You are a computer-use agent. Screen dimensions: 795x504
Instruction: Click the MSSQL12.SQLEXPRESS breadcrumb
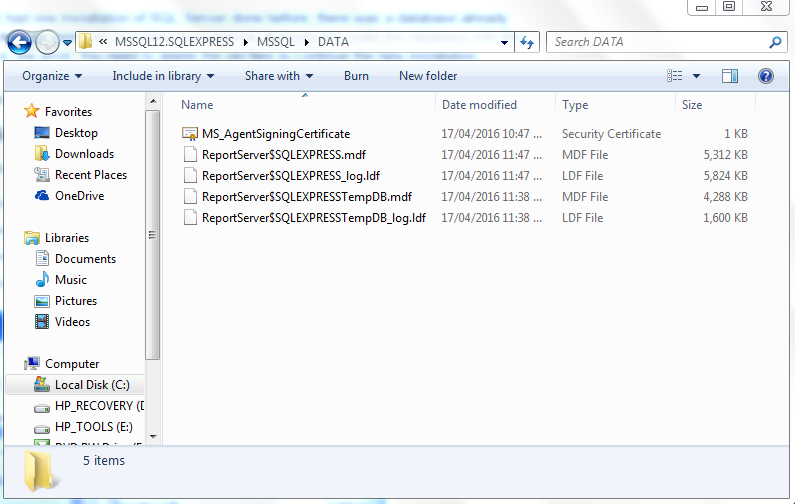174,42
